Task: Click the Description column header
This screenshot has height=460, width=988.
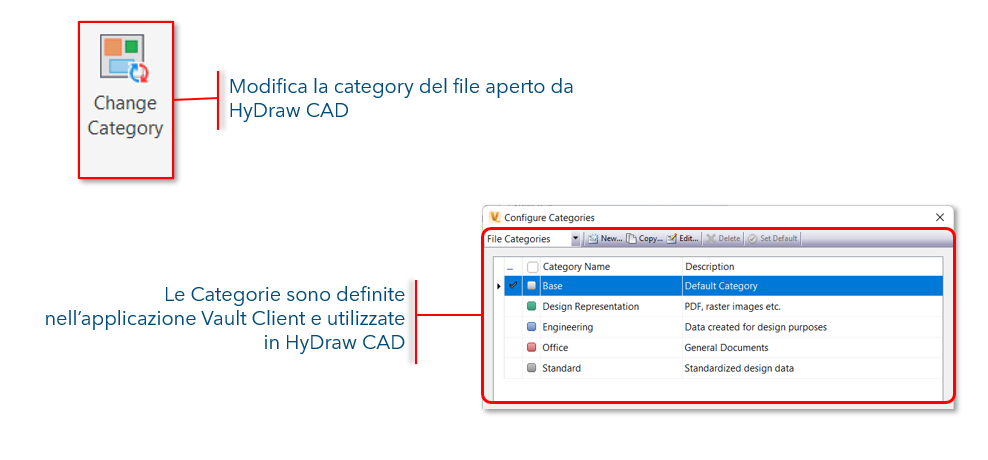Action: (812, 267)
